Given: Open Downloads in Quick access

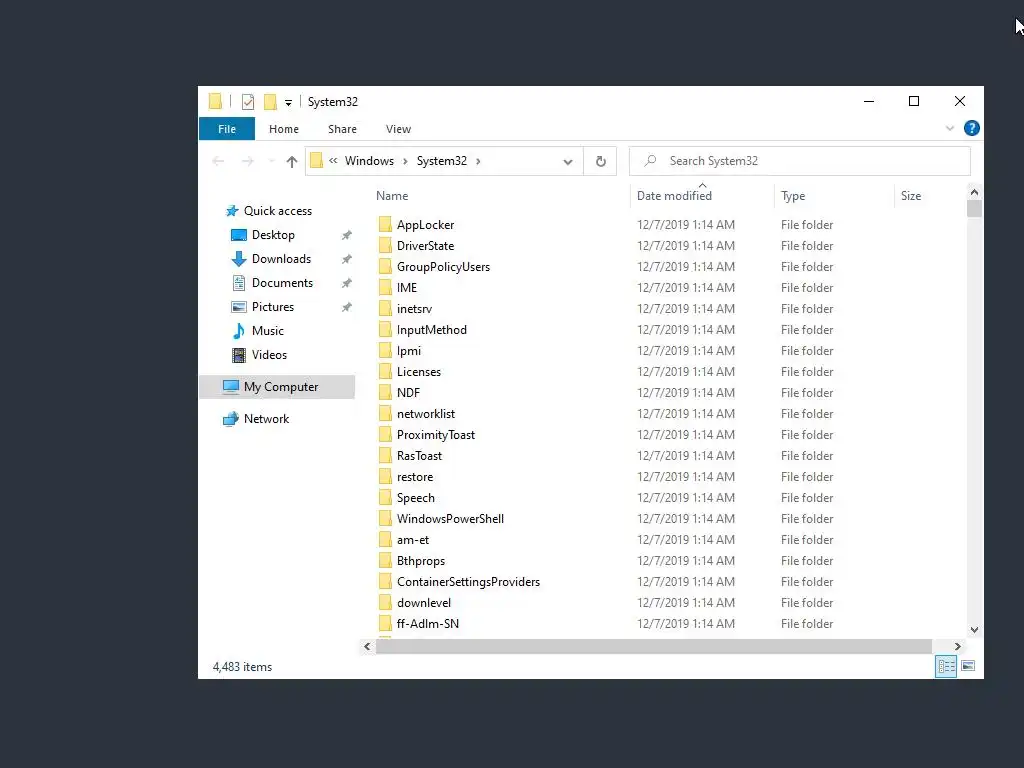Looking at the screenshot, I should click(281, 259).
